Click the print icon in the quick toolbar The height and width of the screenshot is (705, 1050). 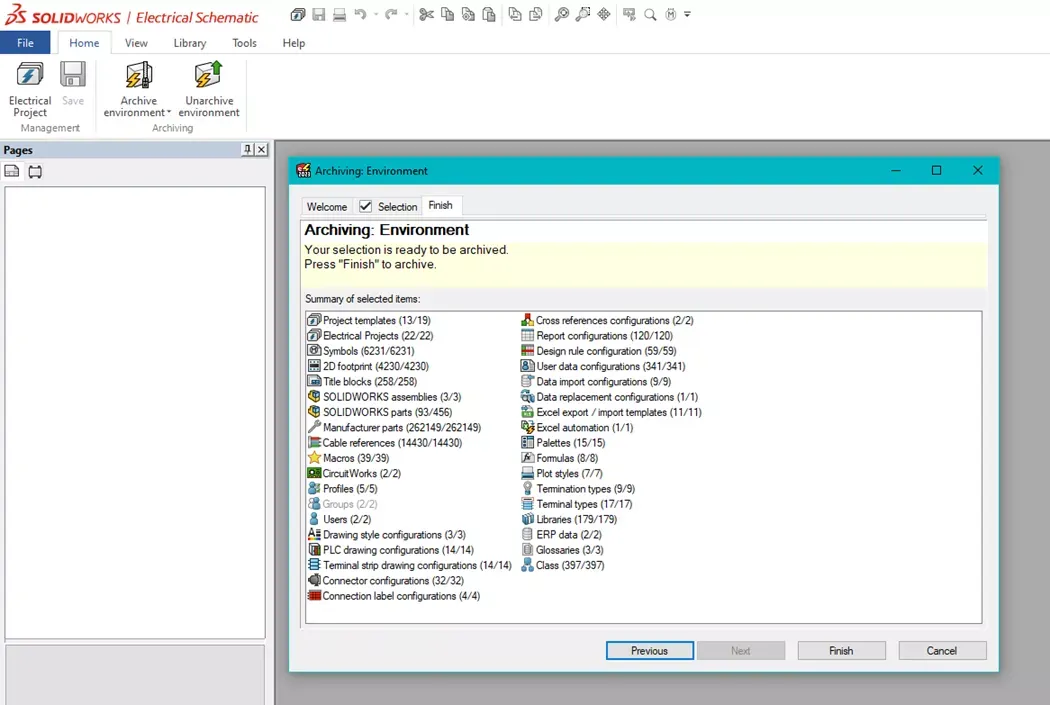[340, 14]
